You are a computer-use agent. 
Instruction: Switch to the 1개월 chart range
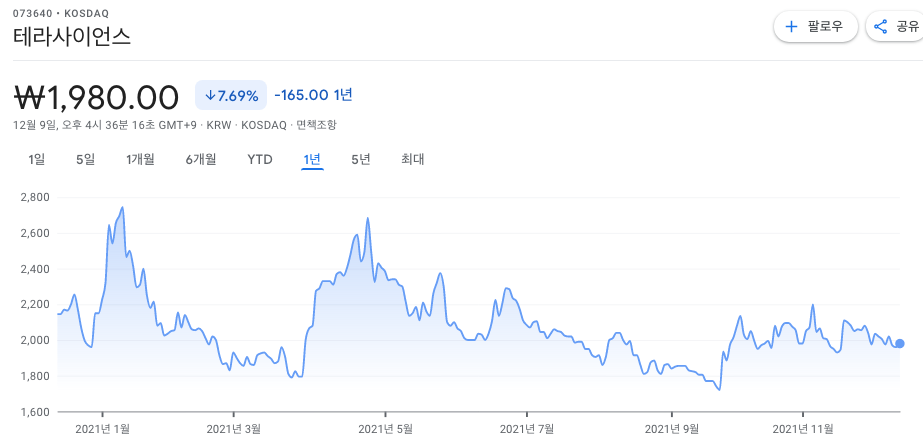tap(140, 160)
